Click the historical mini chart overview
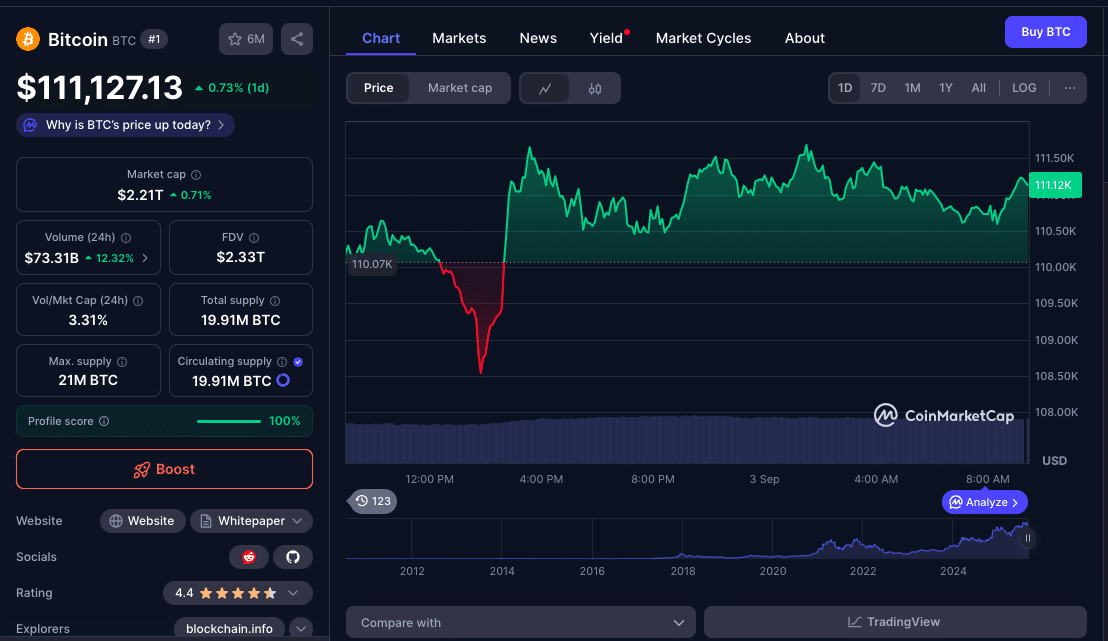The width and height of the screenshot is (1108, 641). (x=687, y=539)
